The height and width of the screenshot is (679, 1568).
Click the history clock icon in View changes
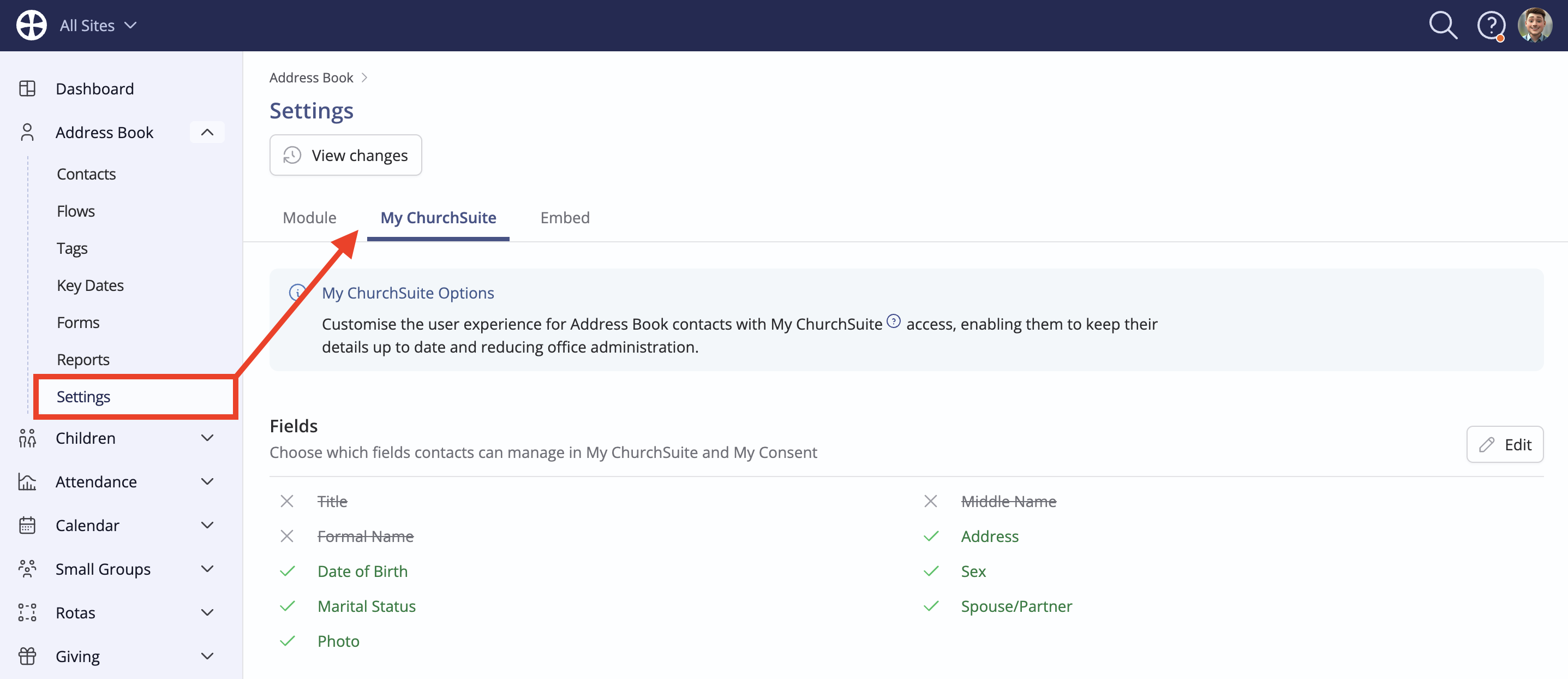292,156
